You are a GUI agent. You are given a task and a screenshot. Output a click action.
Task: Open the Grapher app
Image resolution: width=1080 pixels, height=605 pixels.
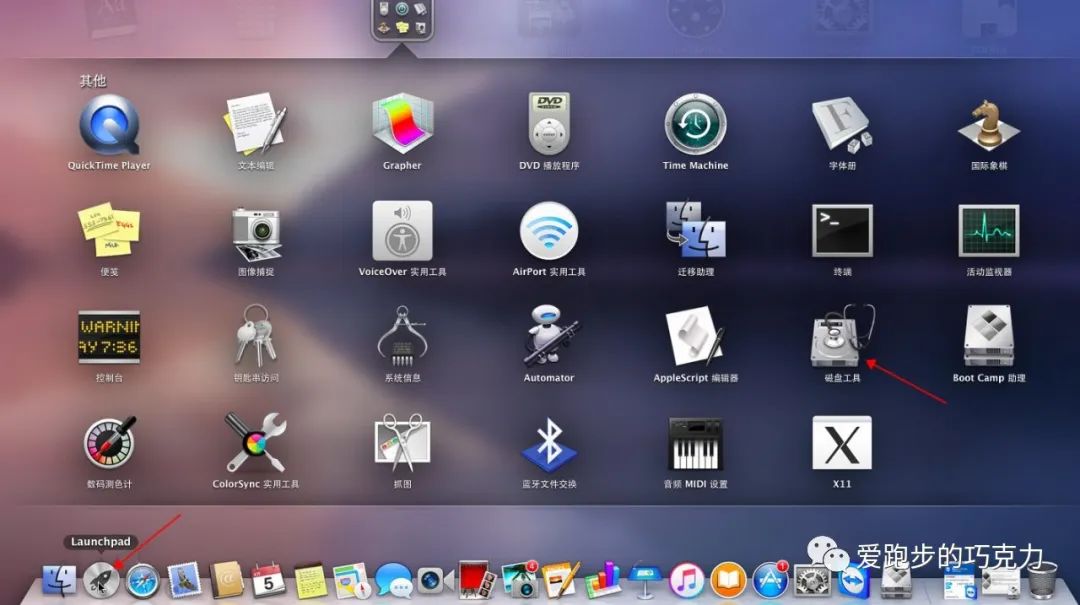402,125
